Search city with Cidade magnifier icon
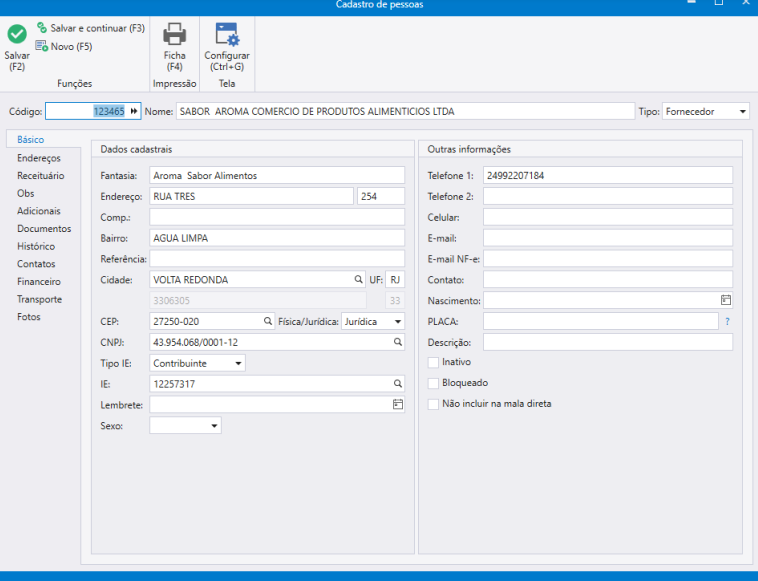 358,279
